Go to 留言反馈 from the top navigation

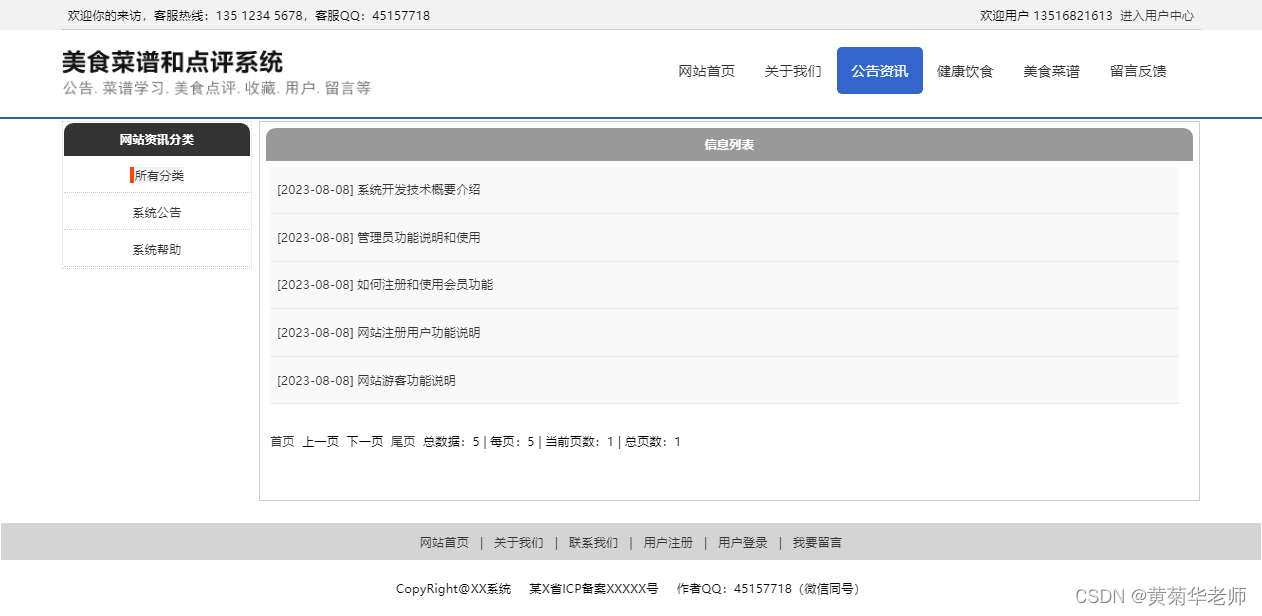point(1137,70)
